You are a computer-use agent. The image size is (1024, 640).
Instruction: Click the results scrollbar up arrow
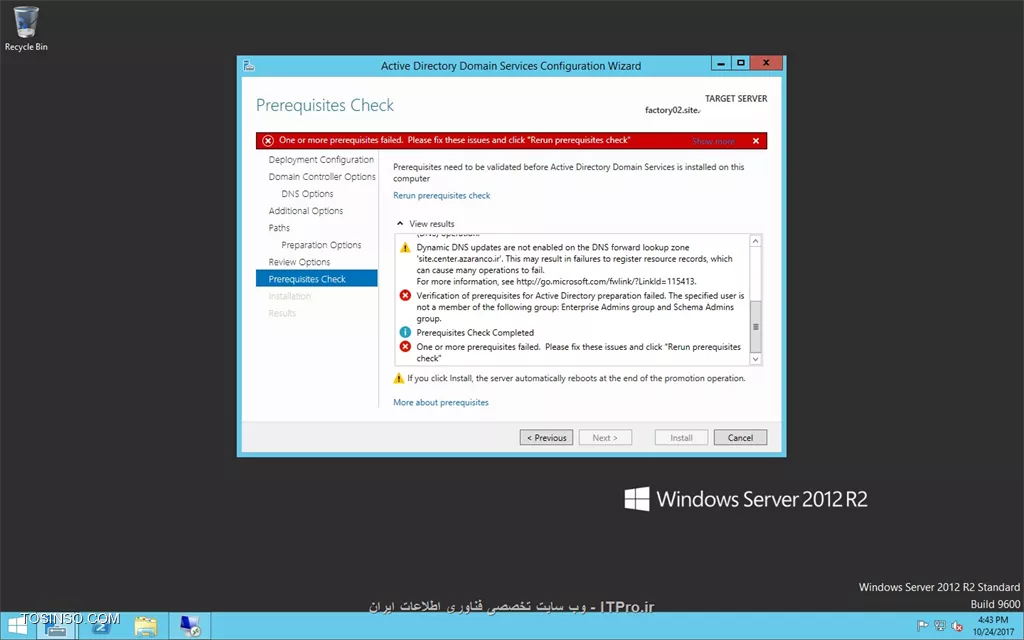tap(756, 241)
